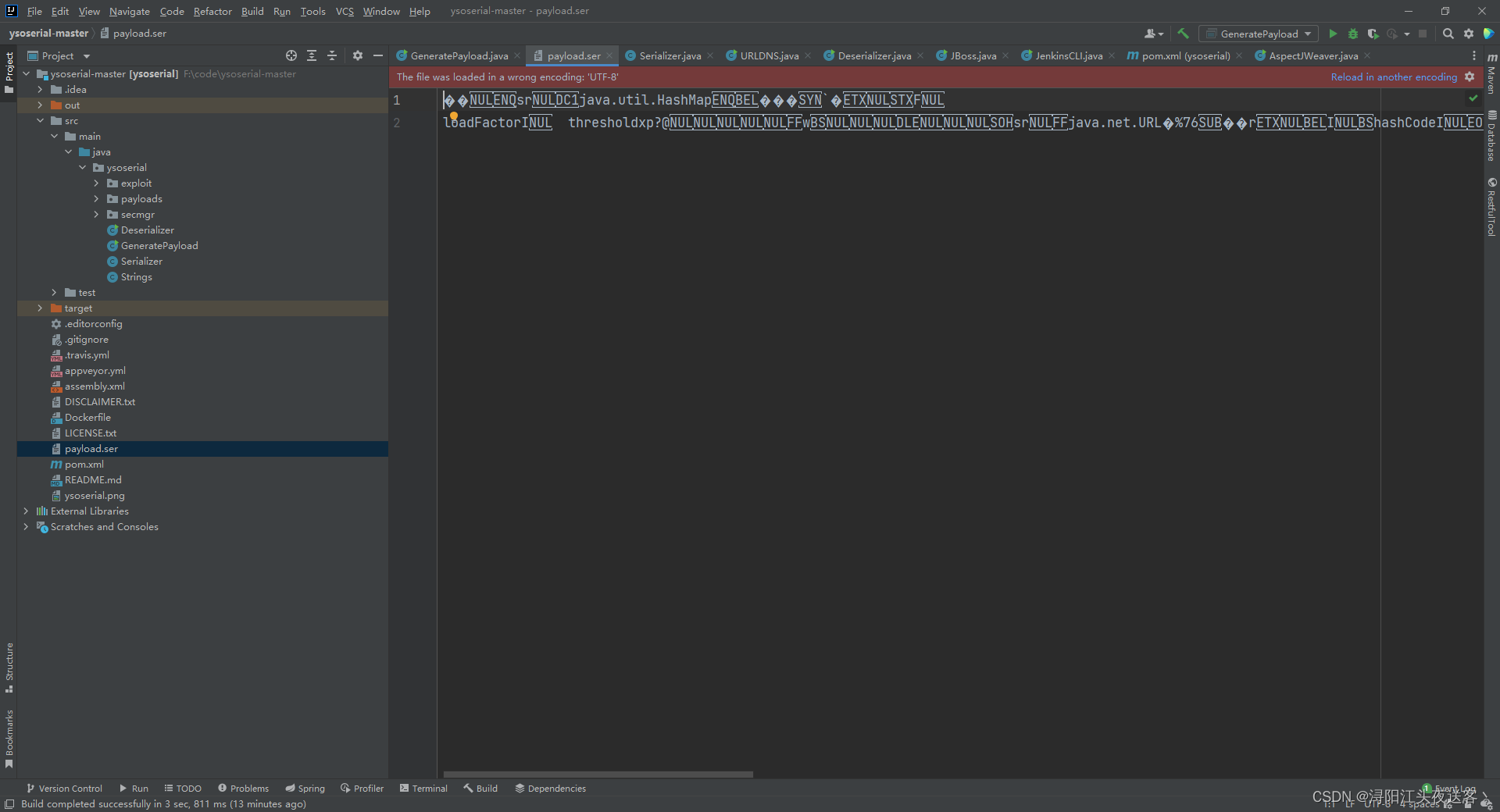The image size is (1500, 812).
Task: Hide the Project panel with minus icon
Action: (378, 55)
